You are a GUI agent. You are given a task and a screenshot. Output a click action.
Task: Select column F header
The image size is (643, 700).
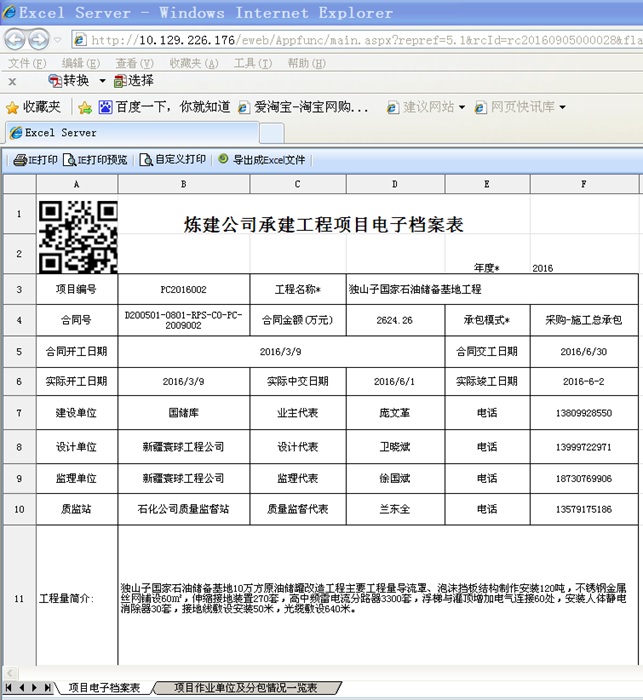584,184
